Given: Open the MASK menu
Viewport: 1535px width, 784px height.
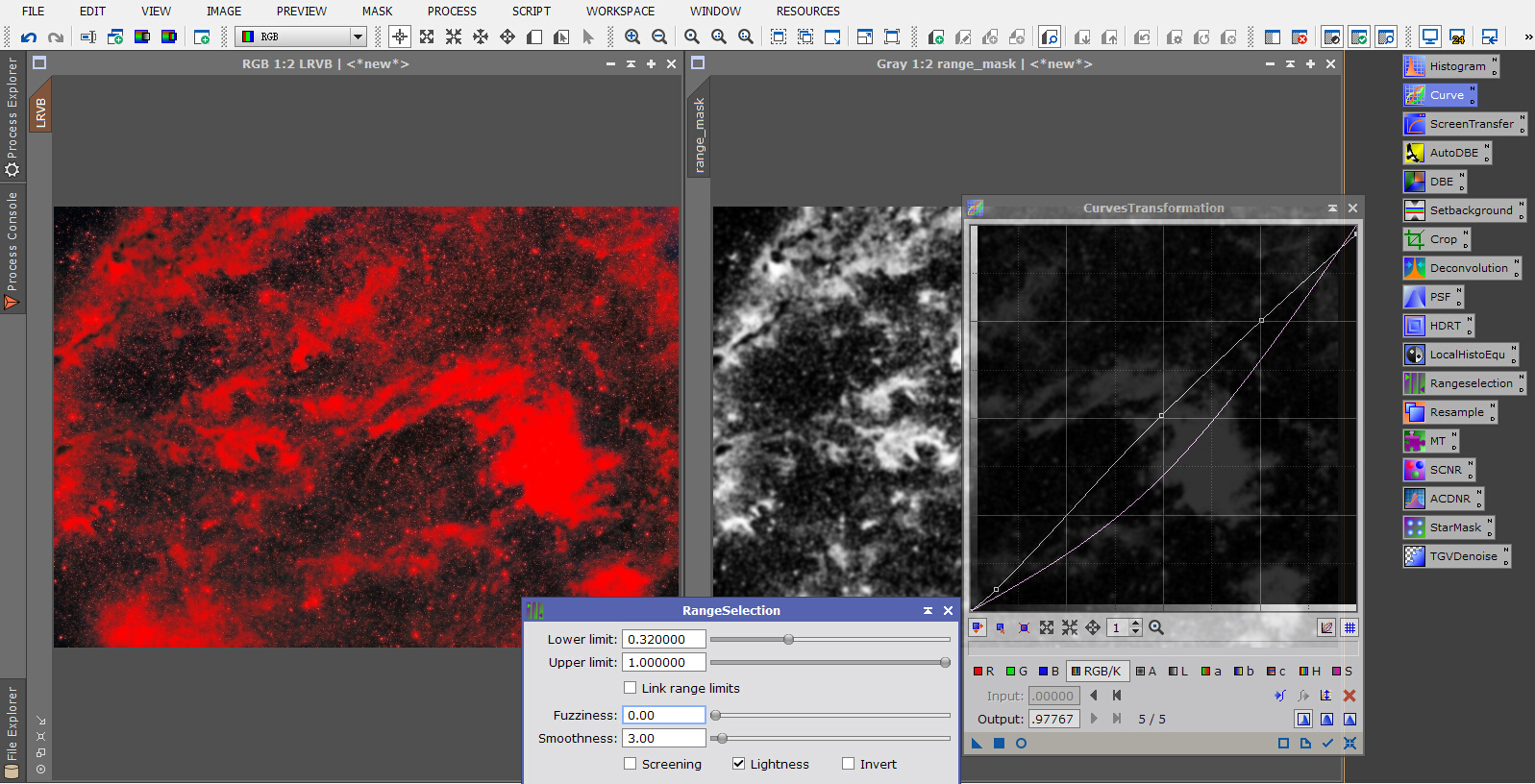Looking at the screenshot, I should [377, 11].
